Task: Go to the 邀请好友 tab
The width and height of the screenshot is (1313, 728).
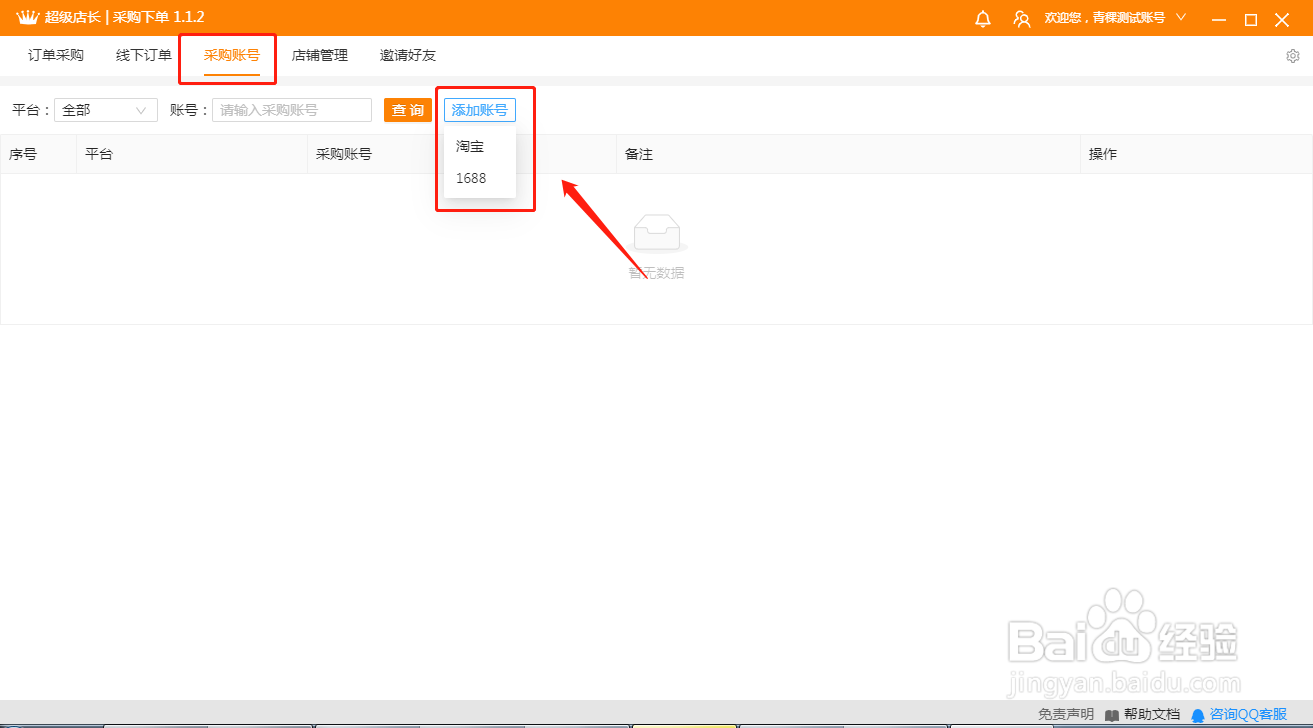Action: pyautogui.click(x=408, y=56)
